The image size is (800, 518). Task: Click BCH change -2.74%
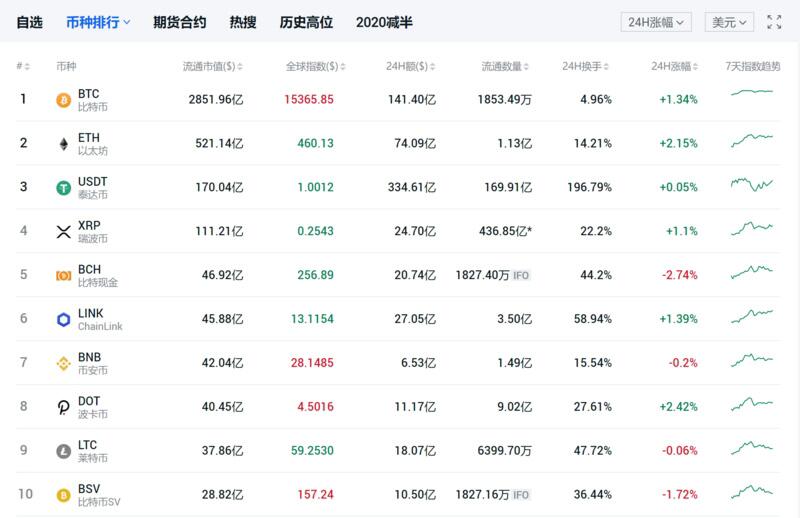pos(680,275)
